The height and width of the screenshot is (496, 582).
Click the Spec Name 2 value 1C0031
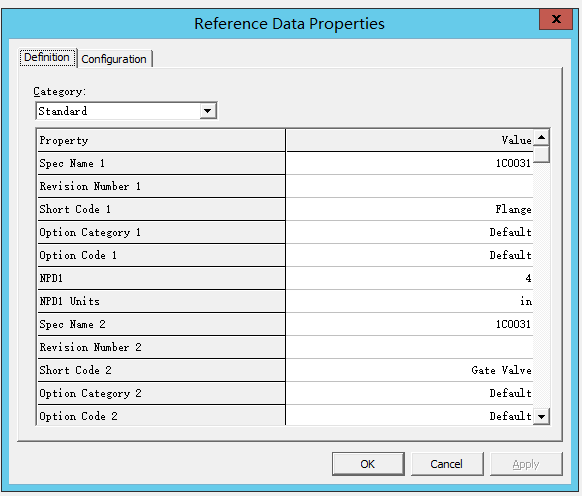pyautogui.click(x=410, y=324)
